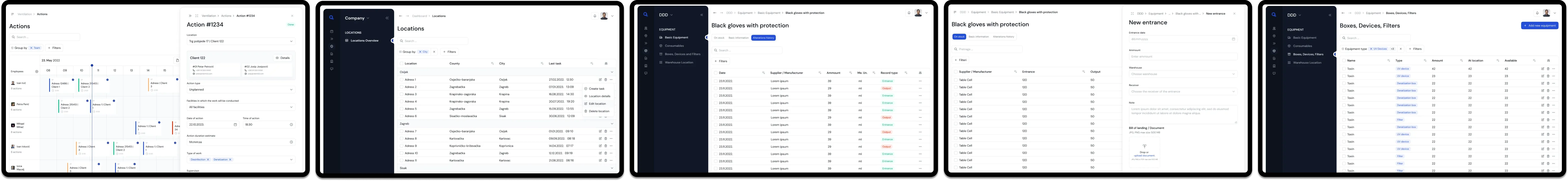Click Alterations history tab on On stock screen
The width and height of the screenshot is (1568, 181).
click(1004, 36)
